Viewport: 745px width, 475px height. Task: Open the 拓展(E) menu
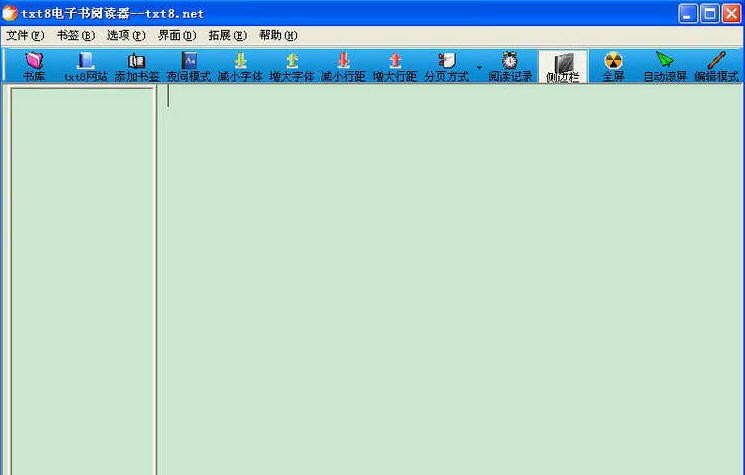click(x=228, y=36)
